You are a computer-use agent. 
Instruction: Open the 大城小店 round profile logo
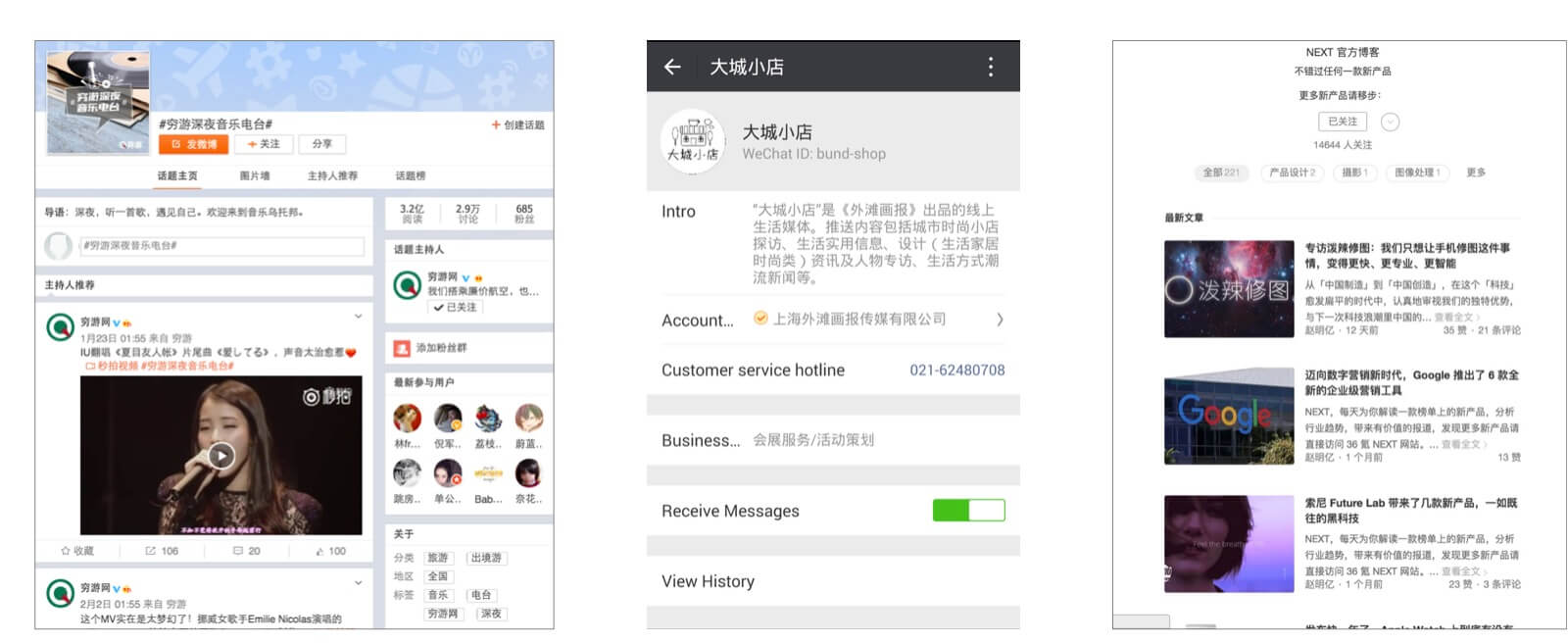(x=693, y=141)
